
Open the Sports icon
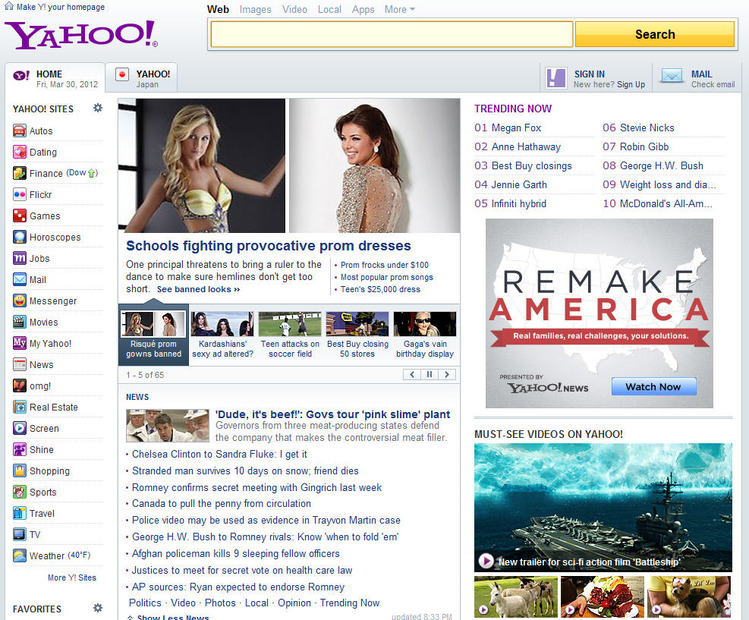(x=20, y=492)
